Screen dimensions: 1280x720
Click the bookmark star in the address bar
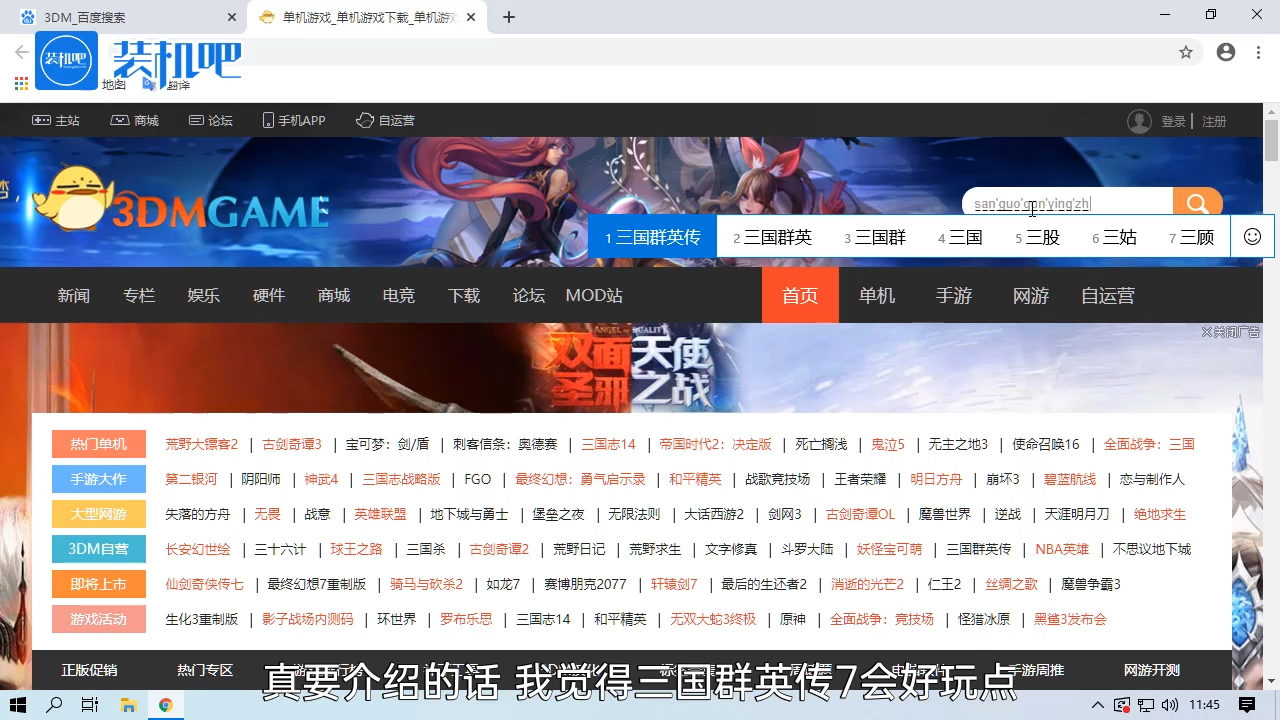click(1186, 52)
